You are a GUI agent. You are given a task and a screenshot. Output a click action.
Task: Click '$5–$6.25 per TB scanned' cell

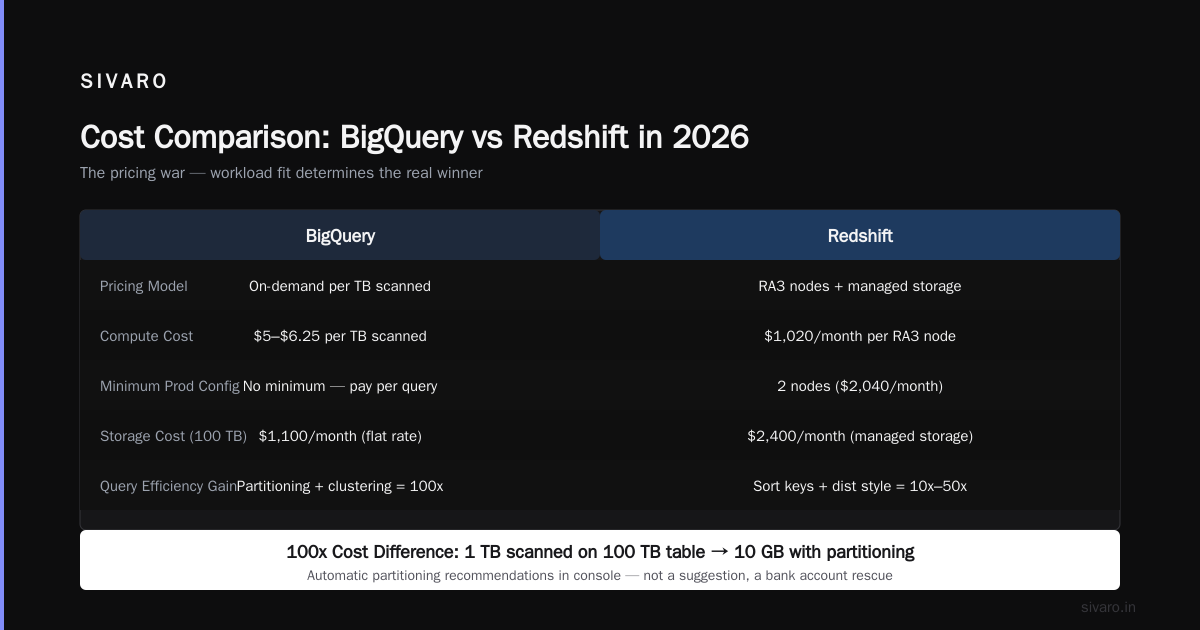340,336
